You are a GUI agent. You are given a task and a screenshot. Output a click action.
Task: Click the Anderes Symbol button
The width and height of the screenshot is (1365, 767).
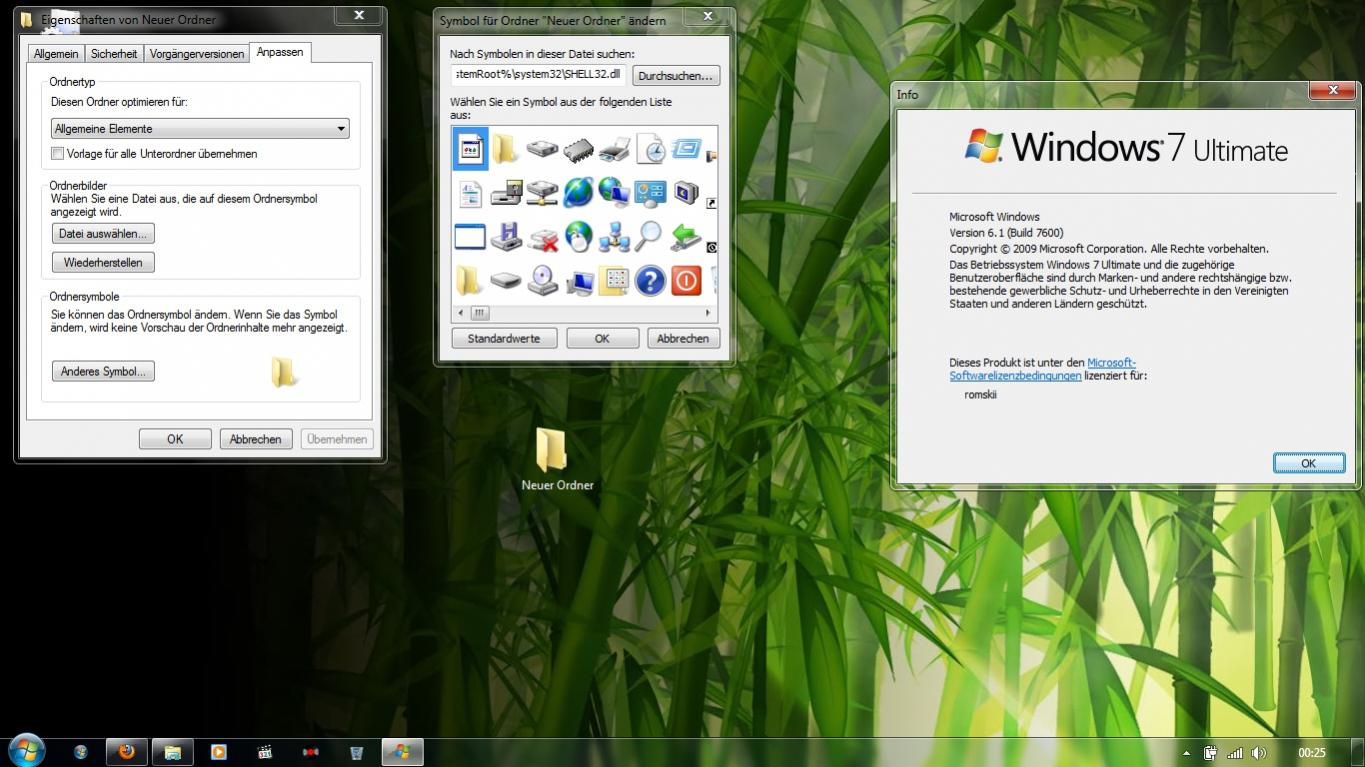pyautogui.click(x=103, y=372)
